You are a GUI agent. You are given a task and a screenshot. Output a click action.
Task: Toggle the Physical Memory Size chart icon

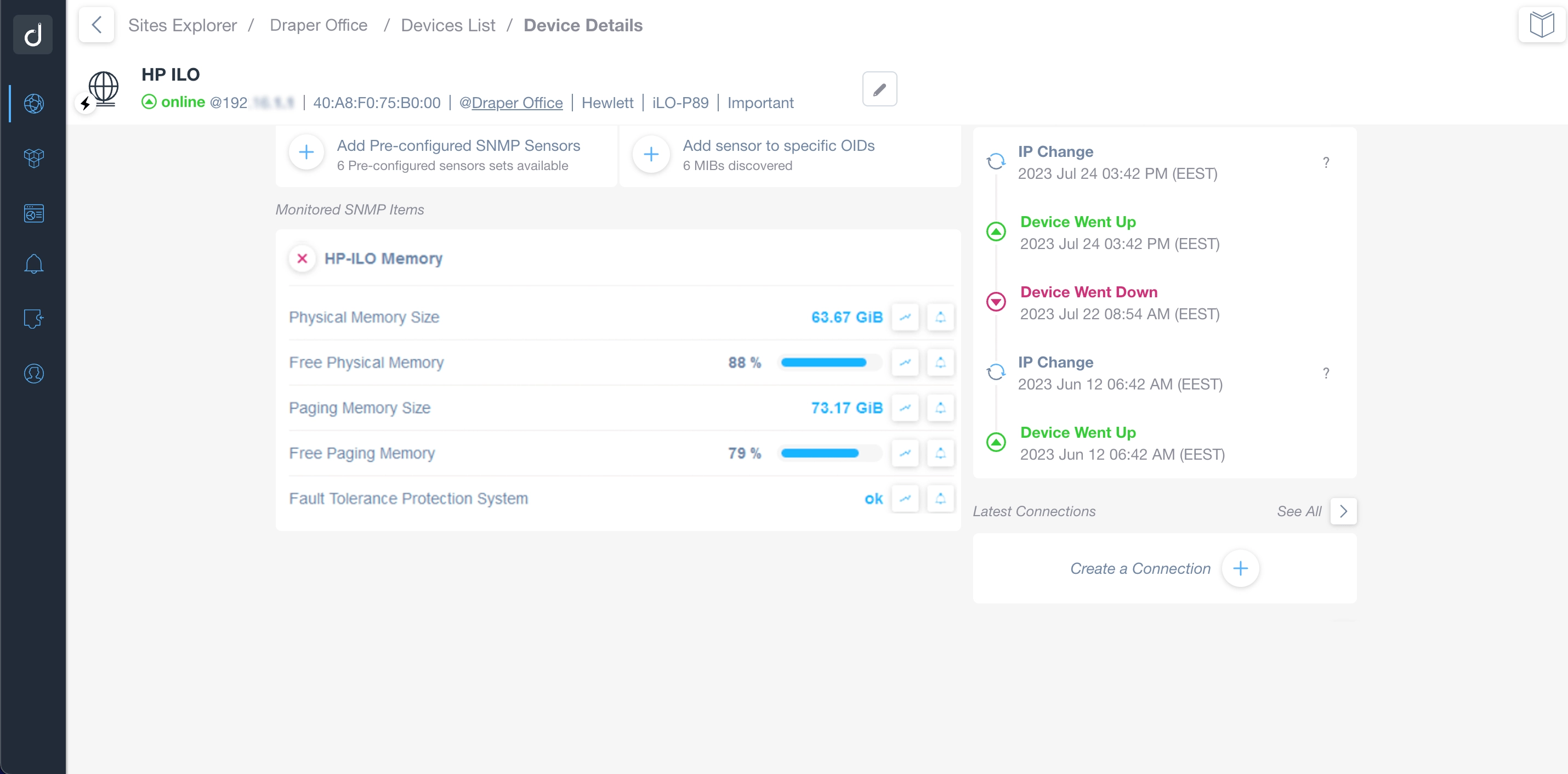tap(904, 317)
